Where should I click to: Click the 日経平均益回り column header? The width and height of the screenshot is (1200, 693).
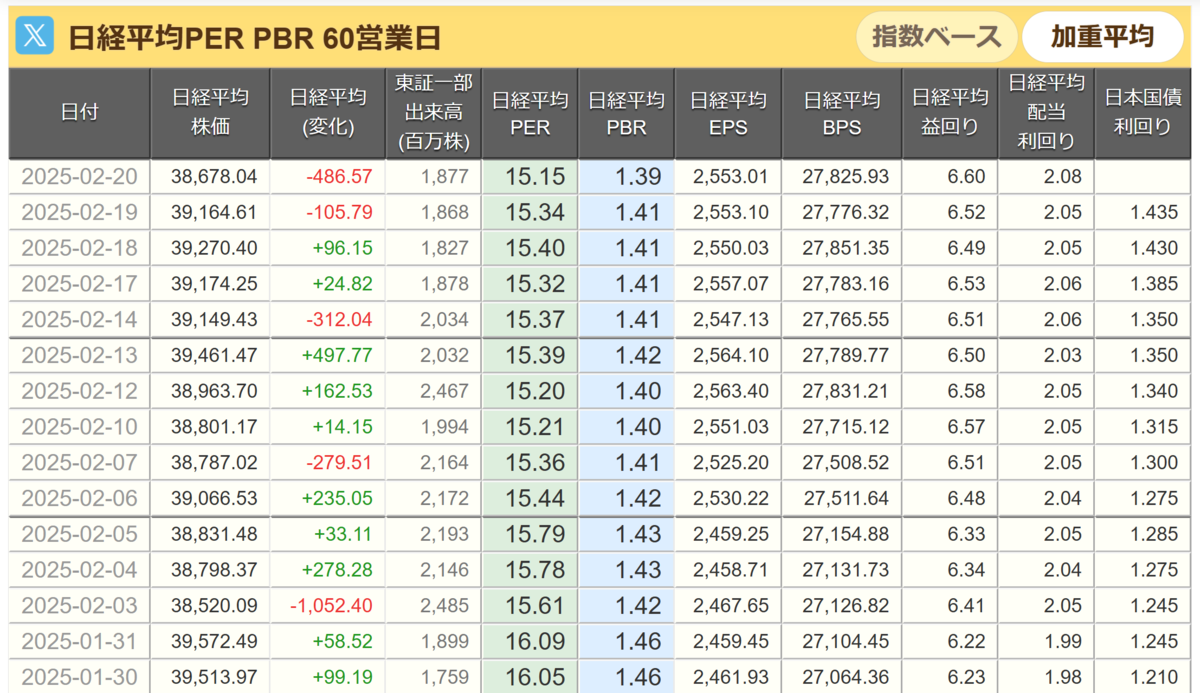[x=950, y=113]
